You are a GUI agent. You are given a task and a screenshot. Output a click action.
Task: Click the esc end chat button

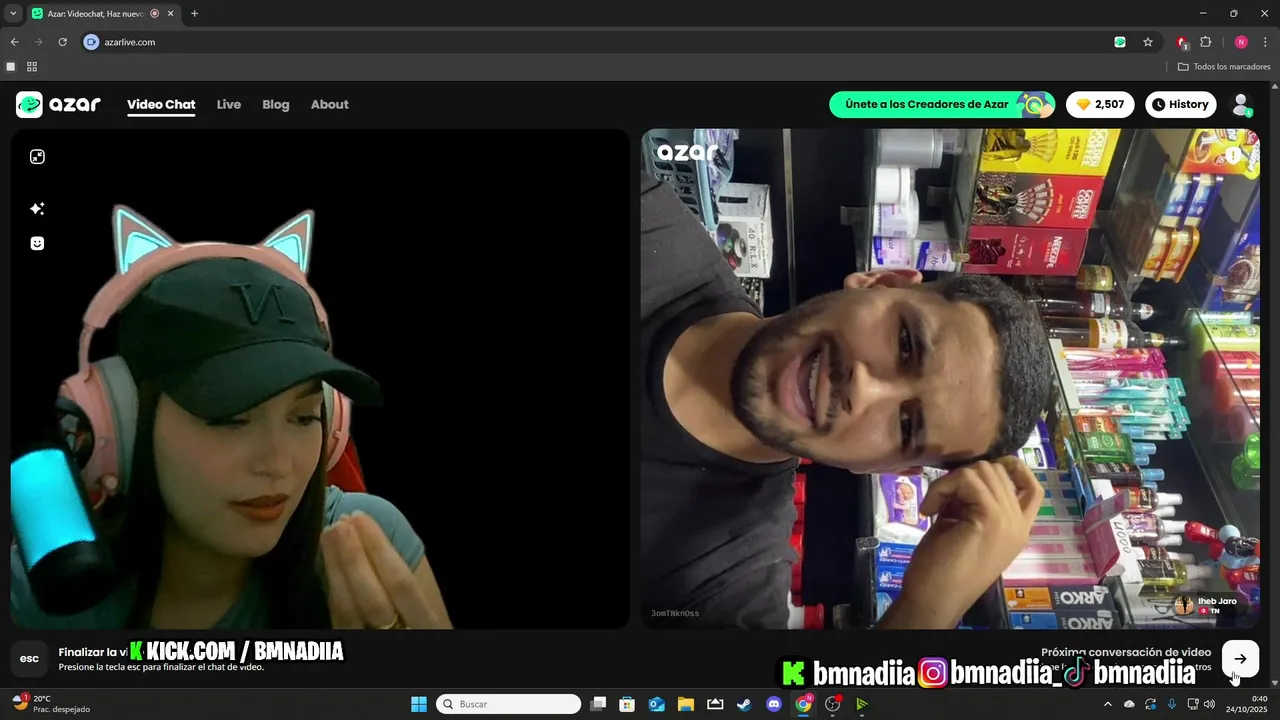[29, 658]
